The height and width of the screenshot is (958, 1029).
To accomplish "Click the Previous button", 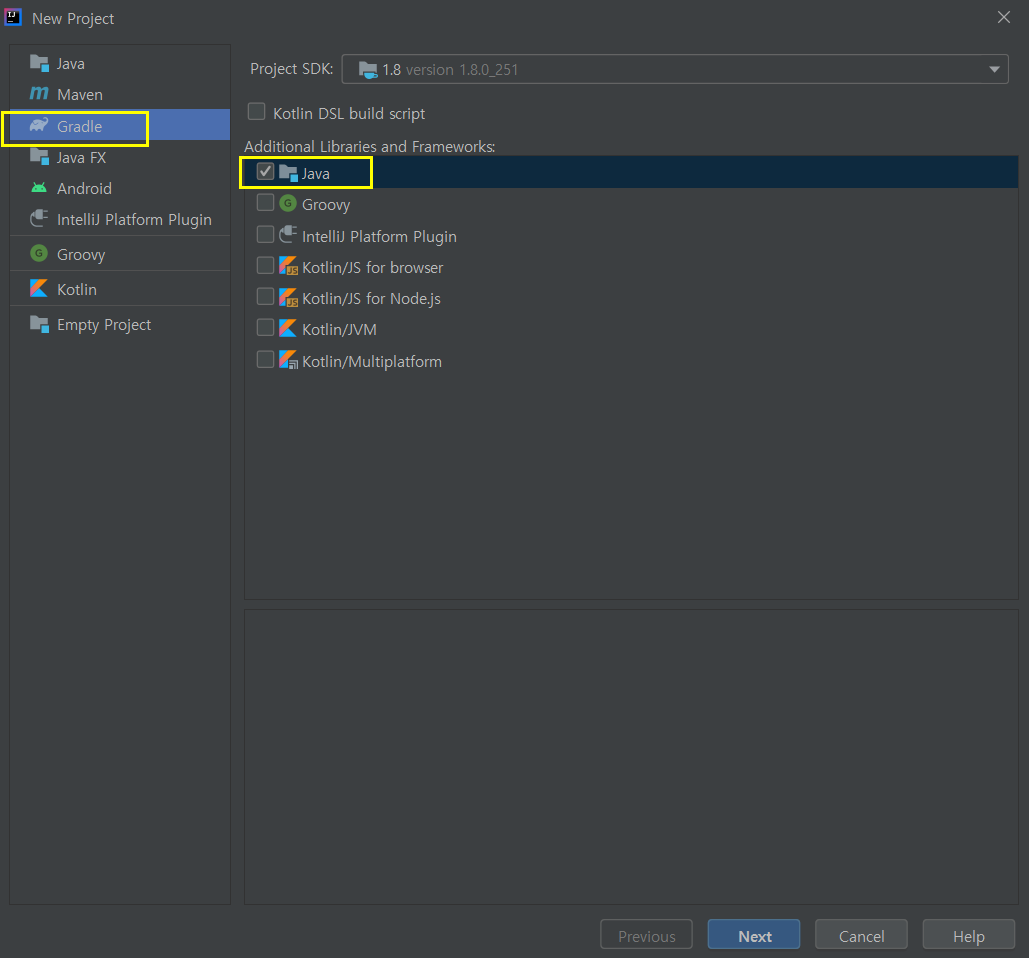I will 646,934.
